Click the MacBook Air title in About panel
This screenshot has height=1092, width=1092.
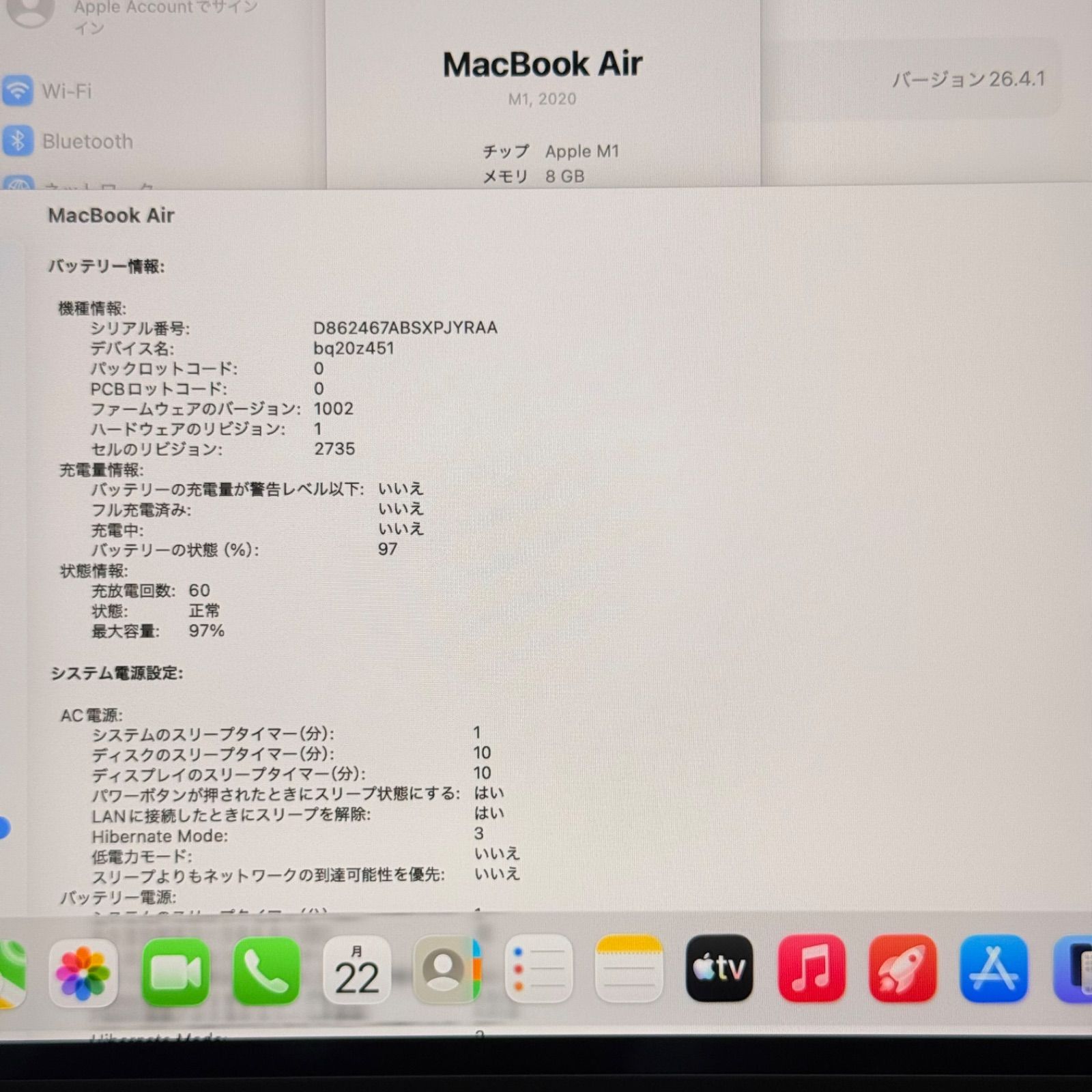tap(543, 64)
